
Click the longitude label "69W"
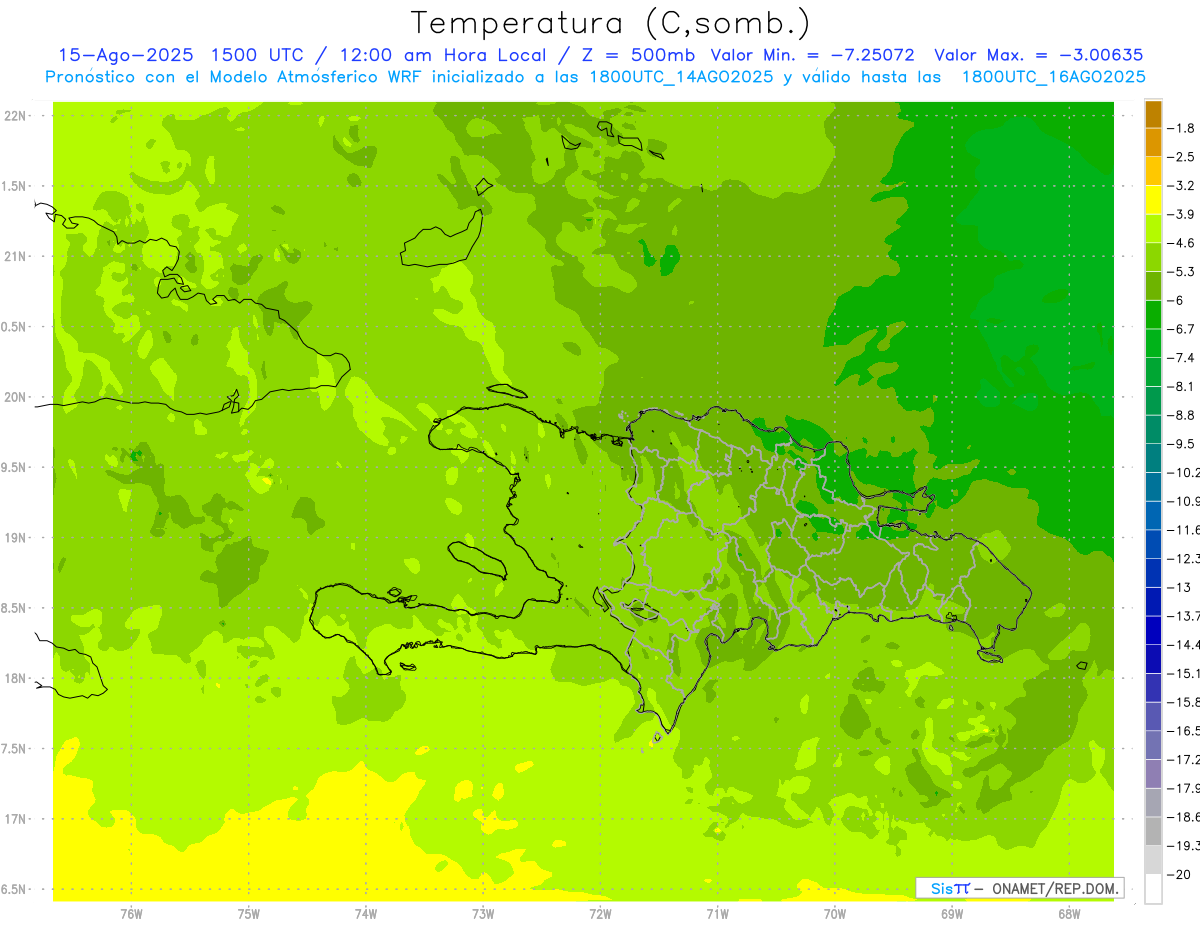tap(952, 914)
